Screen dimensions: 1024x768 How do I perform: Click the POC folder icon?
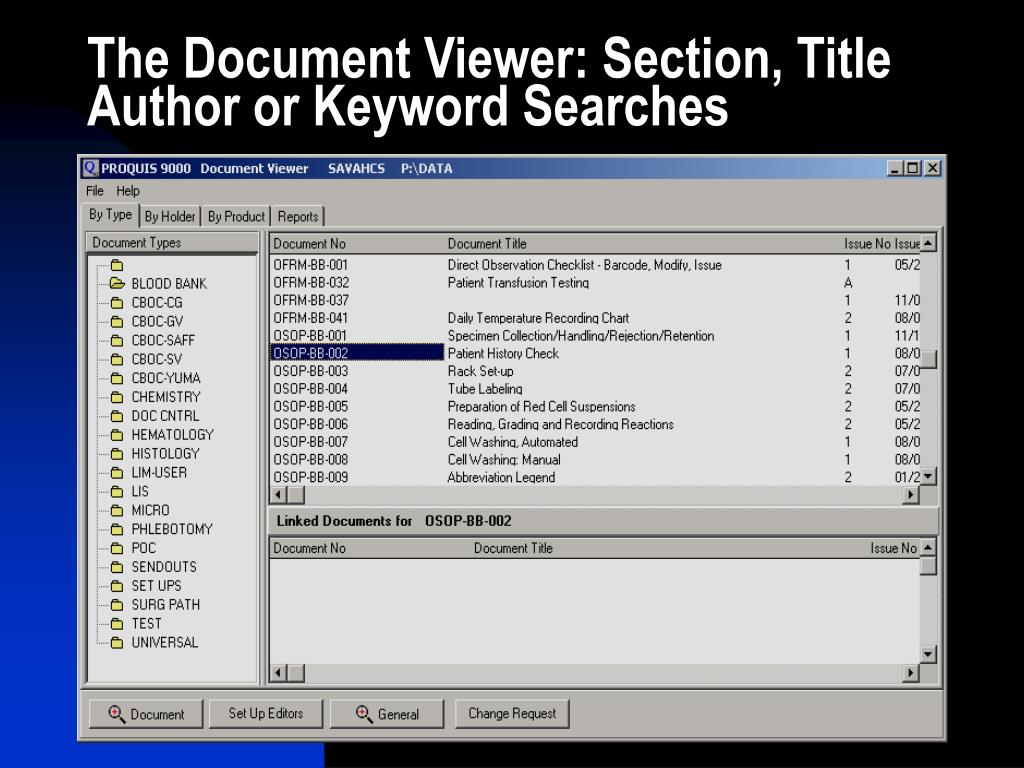click(117, 548)
